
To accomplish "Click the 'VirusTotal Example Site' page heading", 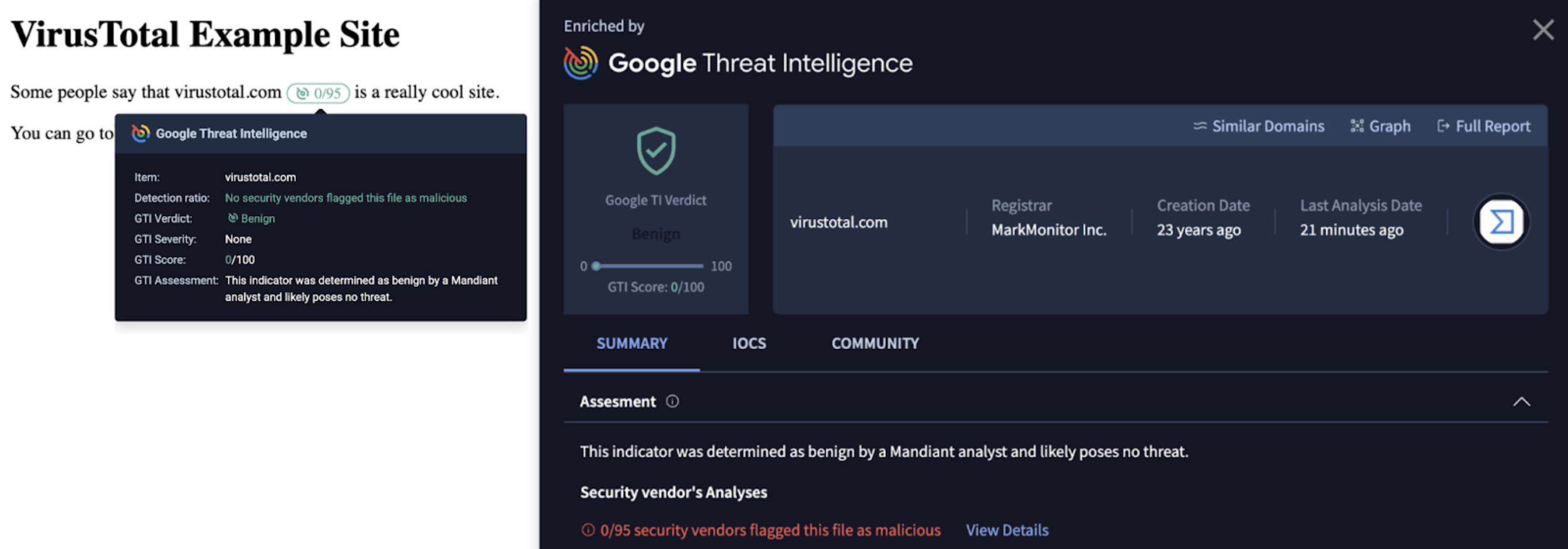I will (205, 34).
